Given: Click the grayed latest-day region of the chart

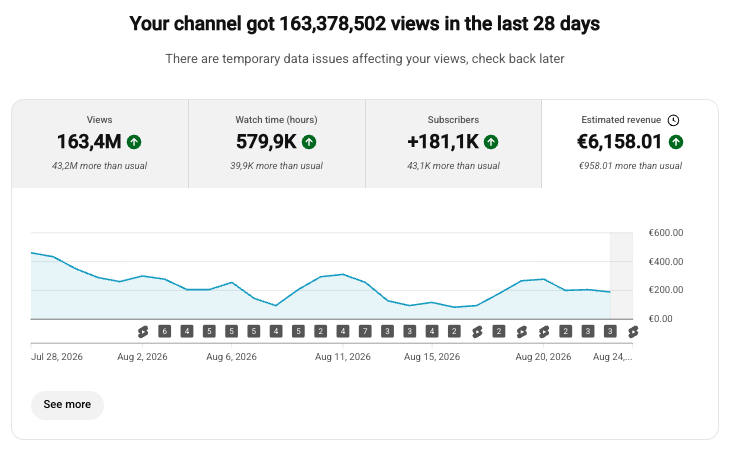Looking at the screenshot, I should click(621, 276).
